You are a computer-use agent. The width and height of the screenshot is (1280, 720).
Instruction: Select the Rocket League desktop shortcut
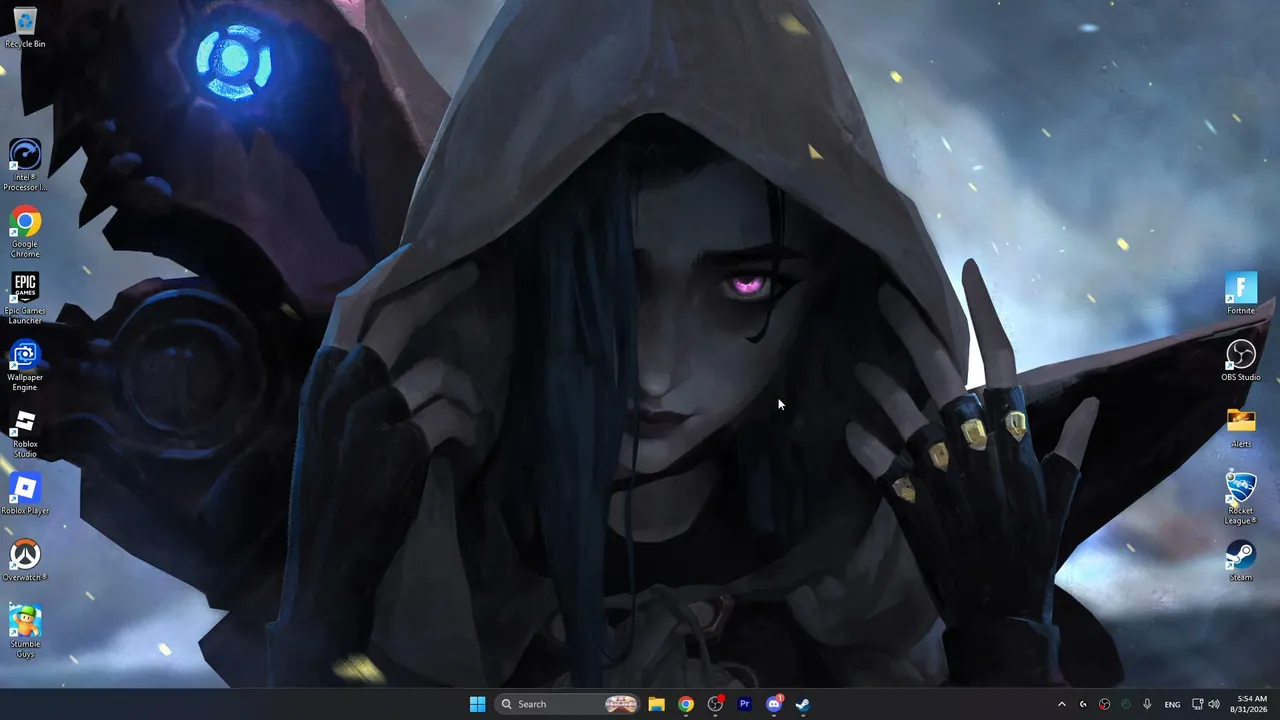point(1241,498)
